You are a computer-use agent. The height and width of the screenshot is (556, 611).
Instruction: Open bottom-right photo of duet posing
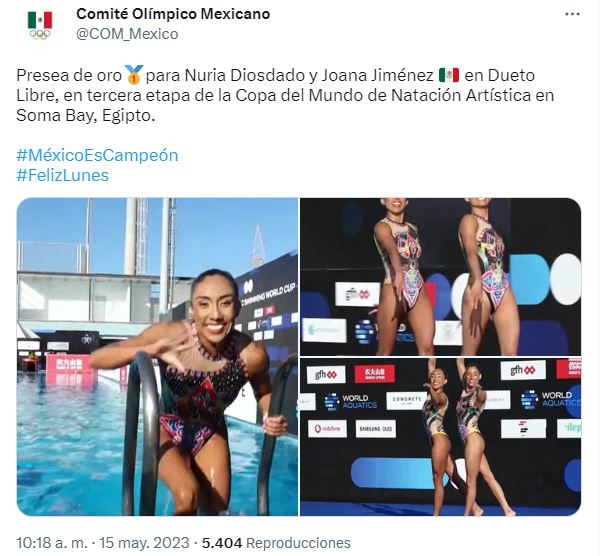pyautogui.click(x=440, y=437)
